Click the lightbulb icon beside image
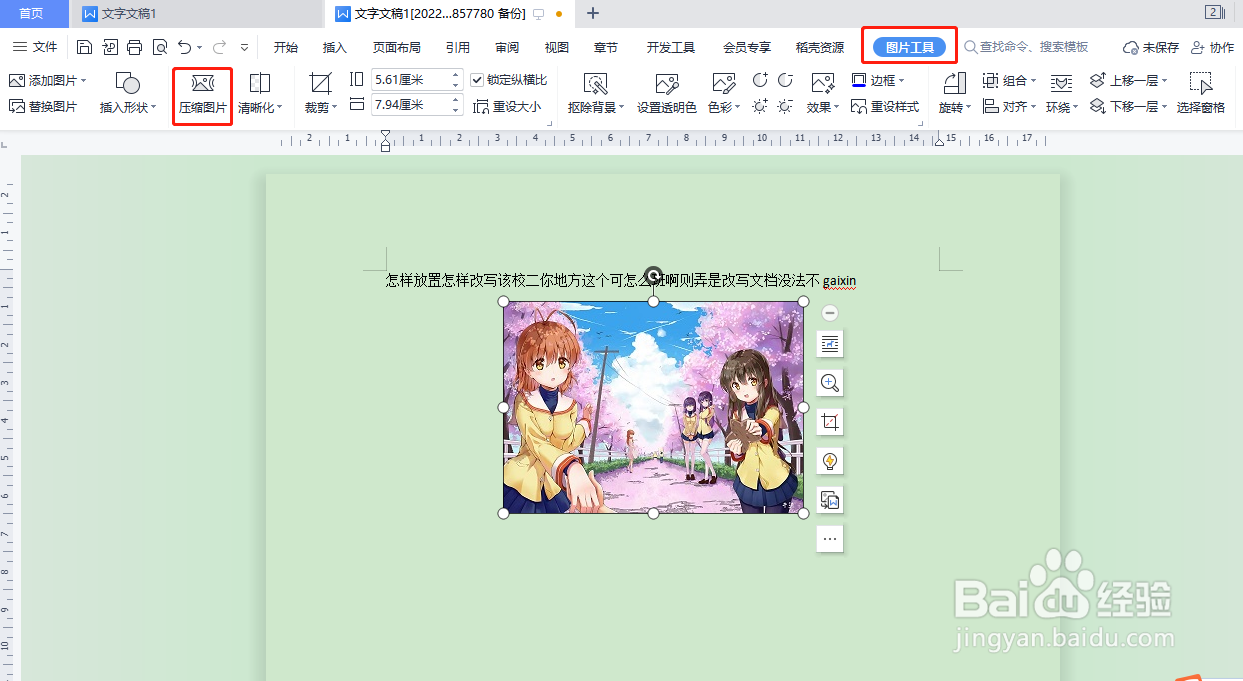This screenshot has width=1243, height=681. tap(829, 460)
